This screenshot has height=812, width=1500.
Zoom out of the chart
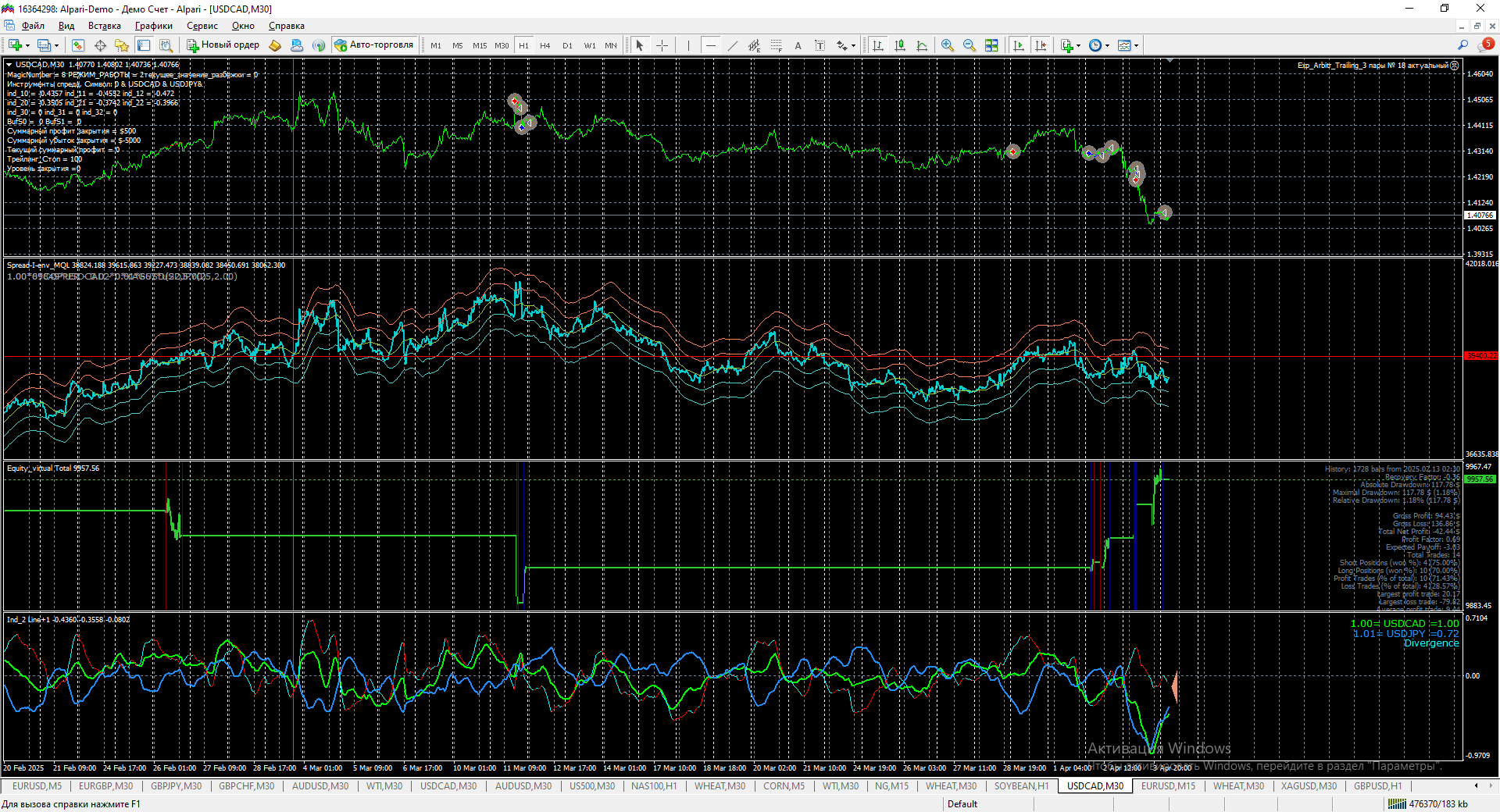tap(970, 45)
